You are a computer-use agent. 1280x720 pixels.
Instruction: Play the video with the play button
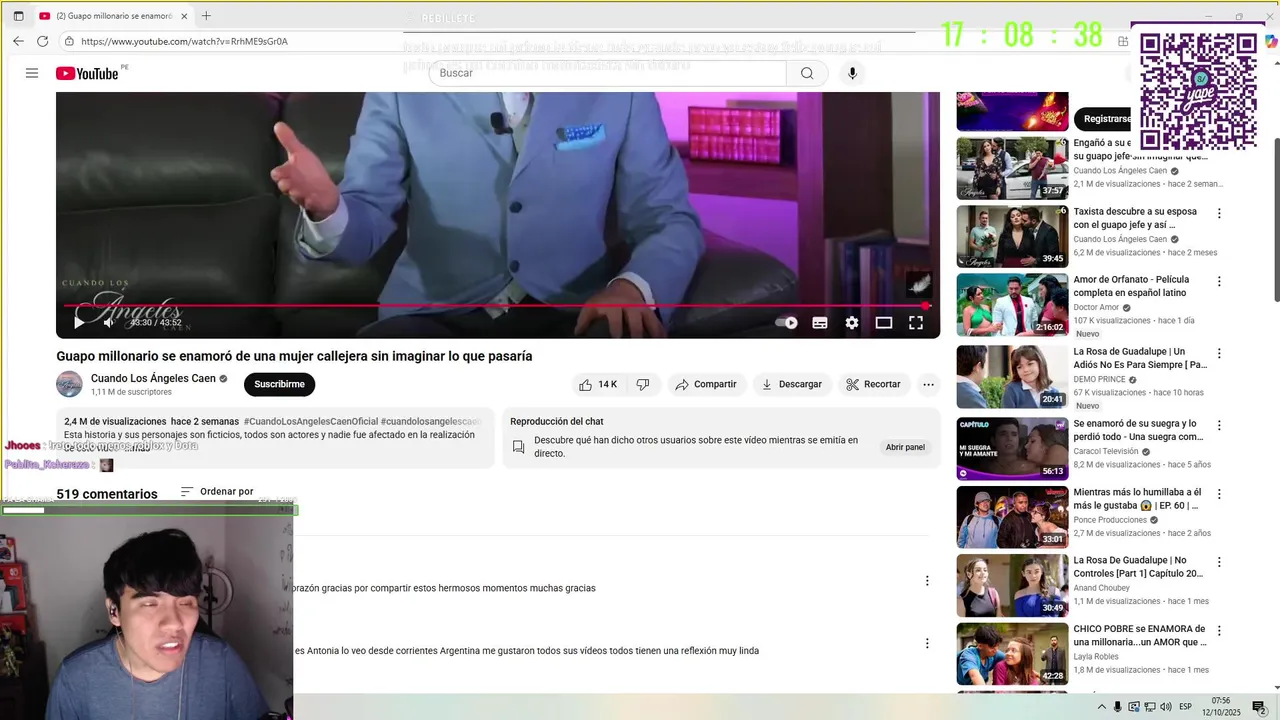79,322
